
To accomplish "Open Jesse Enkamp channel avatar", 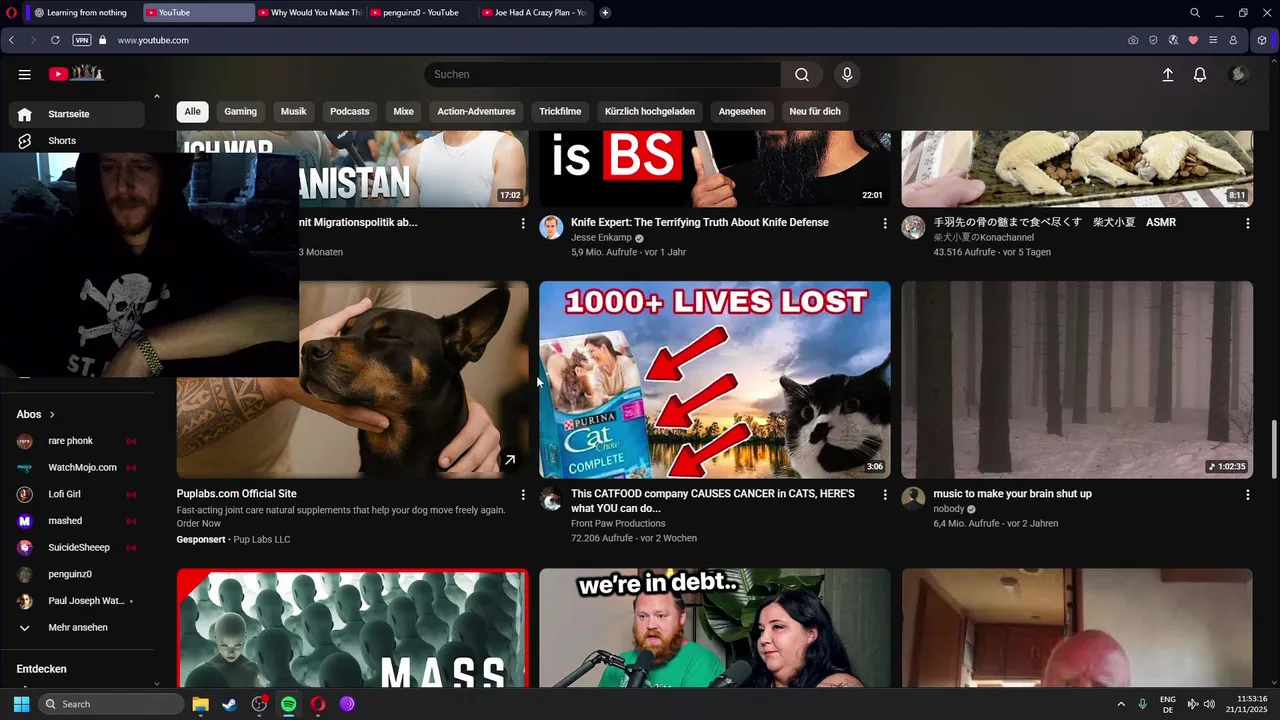I will point(551,227).
